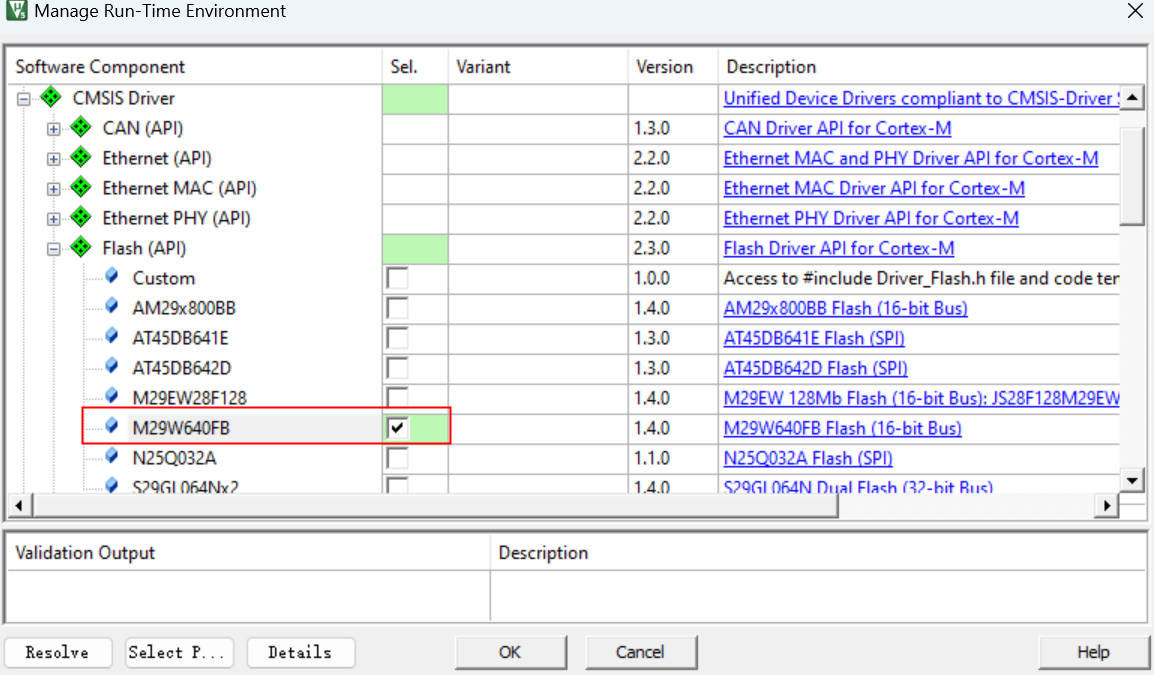1154x675 pixels.
Task: Click the blue icon beside N25Q032A
Action: (112, 457)
